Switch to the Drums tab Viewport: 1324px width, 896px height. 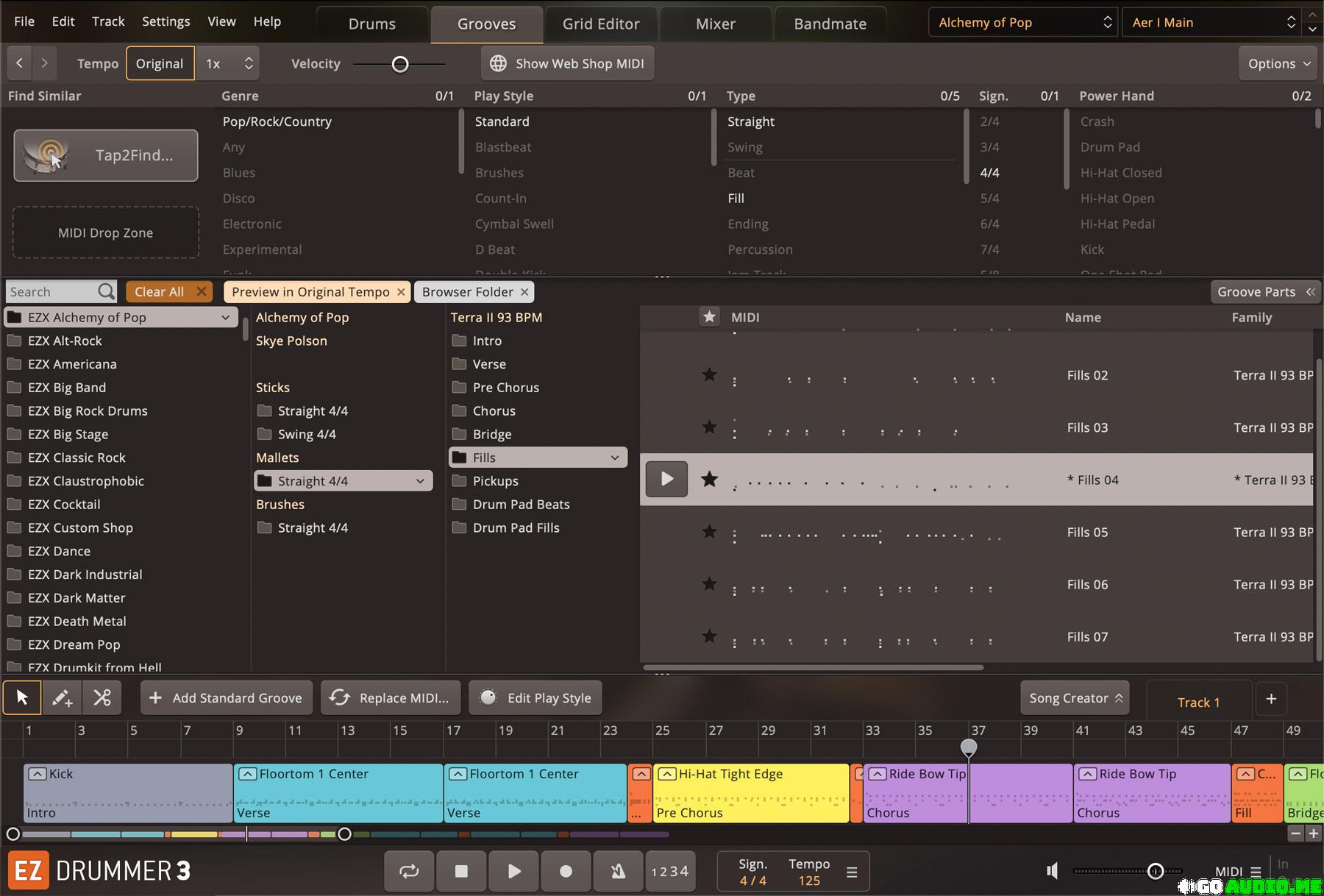[372, 24]
